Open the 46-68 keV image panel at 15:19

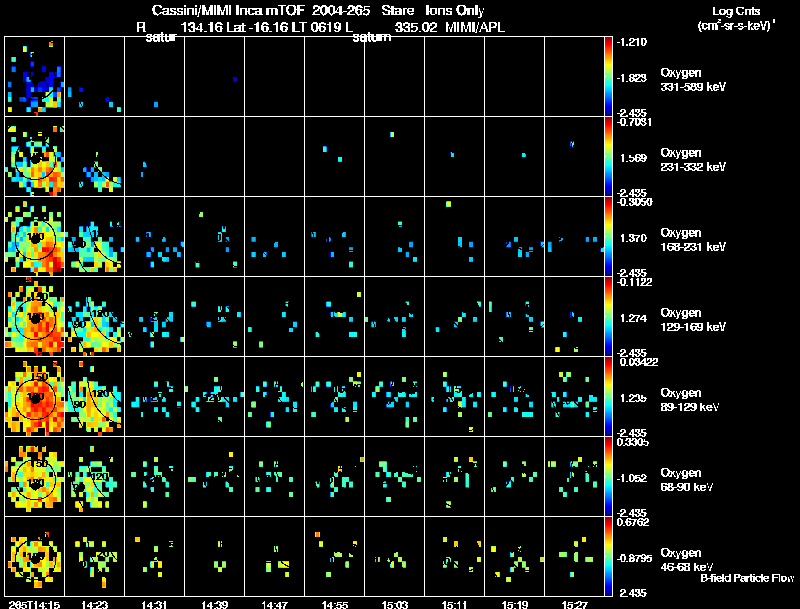click(515, 557)
